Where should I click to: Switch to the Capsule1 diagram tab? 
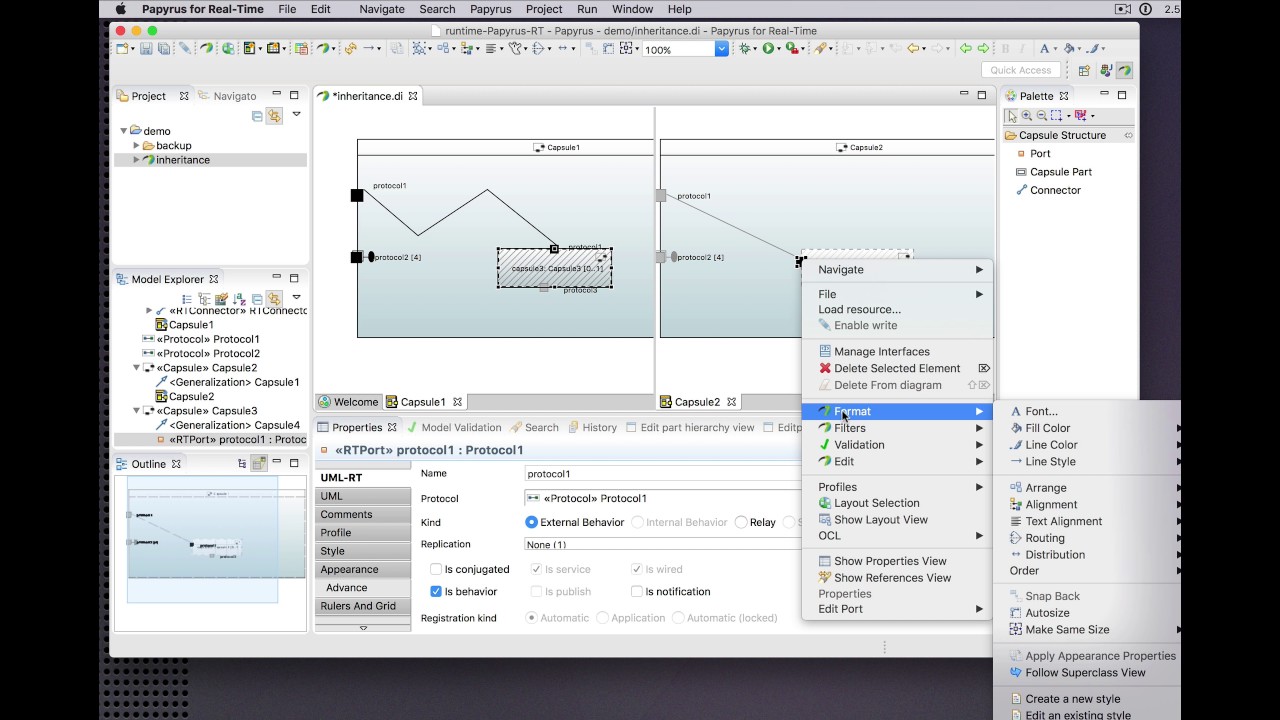click(422, 402)
